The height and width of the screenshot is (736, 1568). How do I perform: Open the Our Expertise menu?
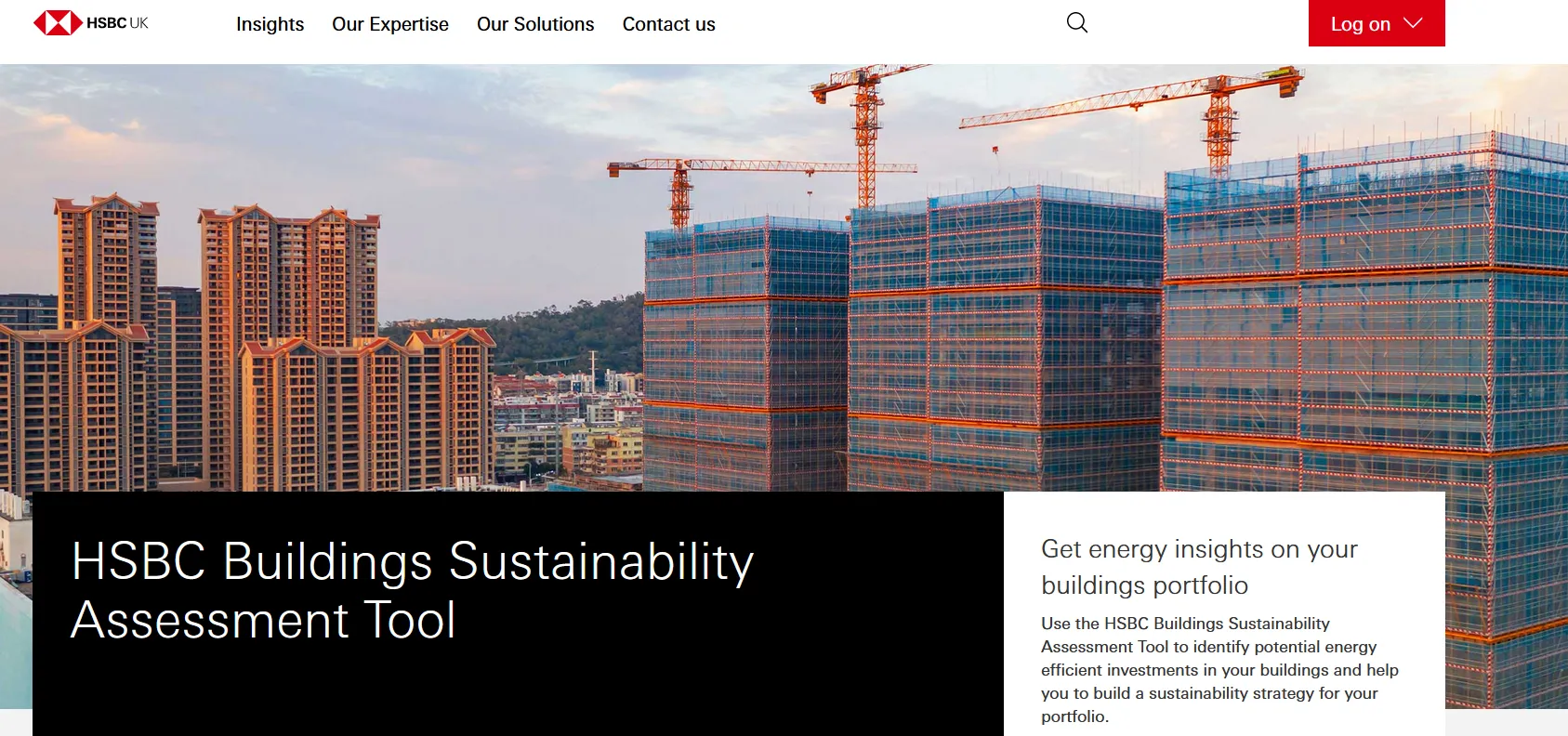390,24
